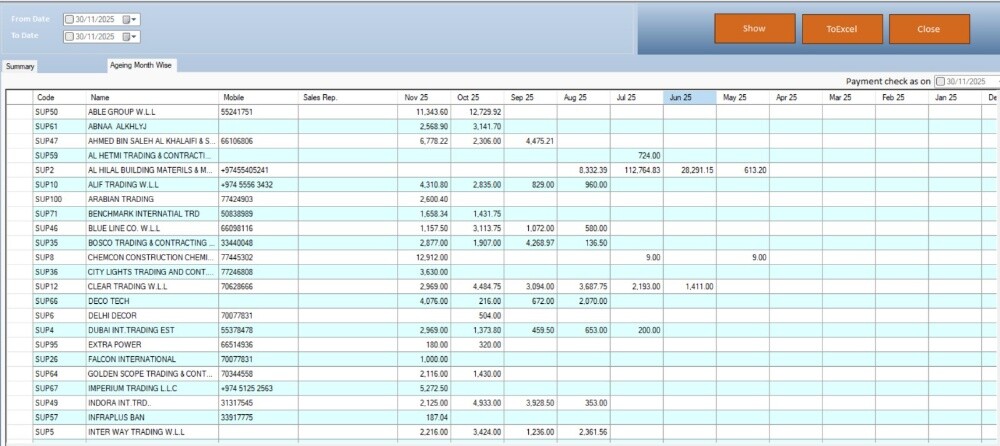Click the Jul 25 column header
The width and height of the screenshot is (1000, 446).
636,98
